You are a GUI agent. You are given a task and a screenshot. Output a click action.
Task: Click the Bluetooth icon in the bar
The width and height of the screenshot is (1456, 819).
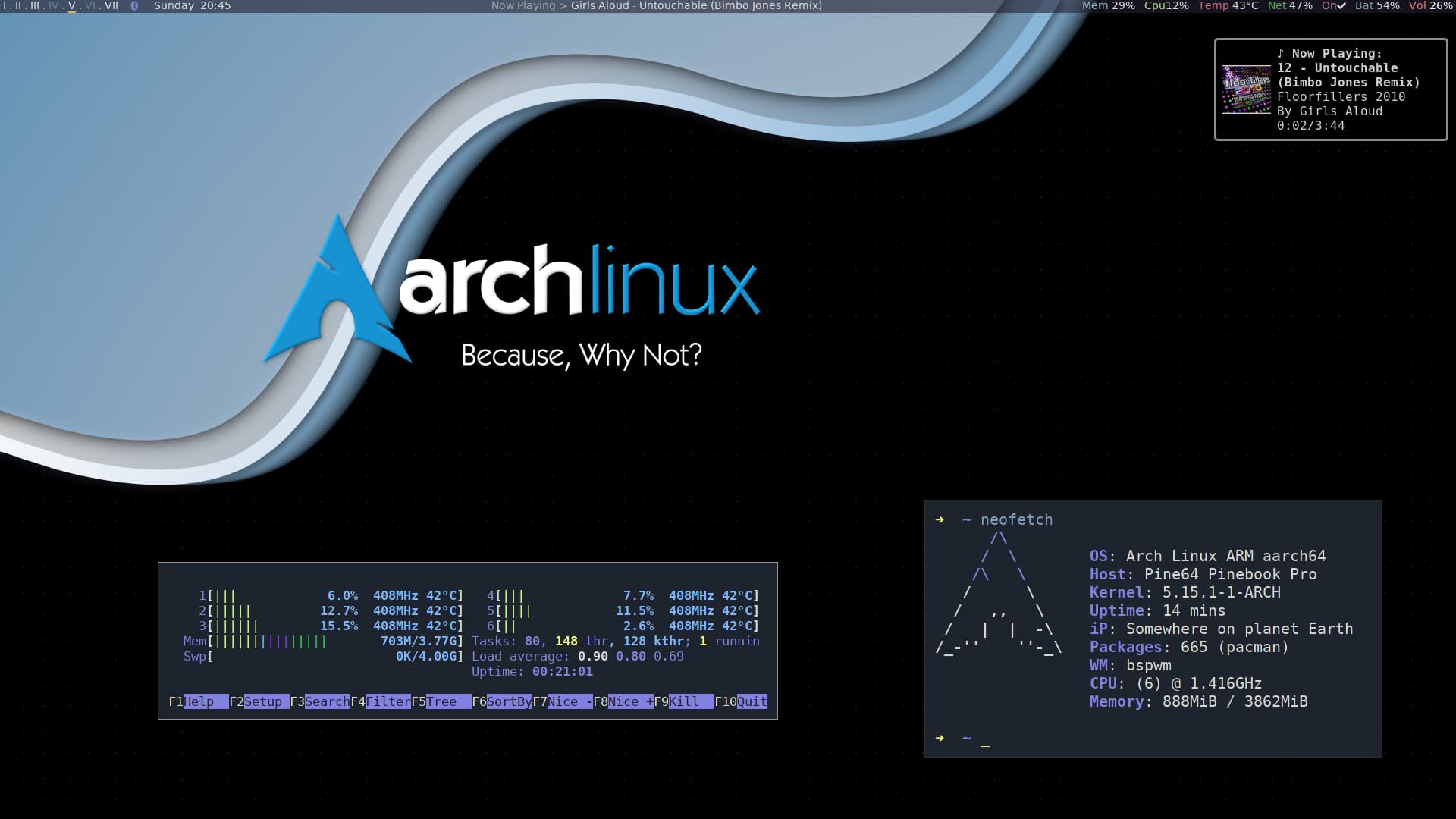coord(134,5)
